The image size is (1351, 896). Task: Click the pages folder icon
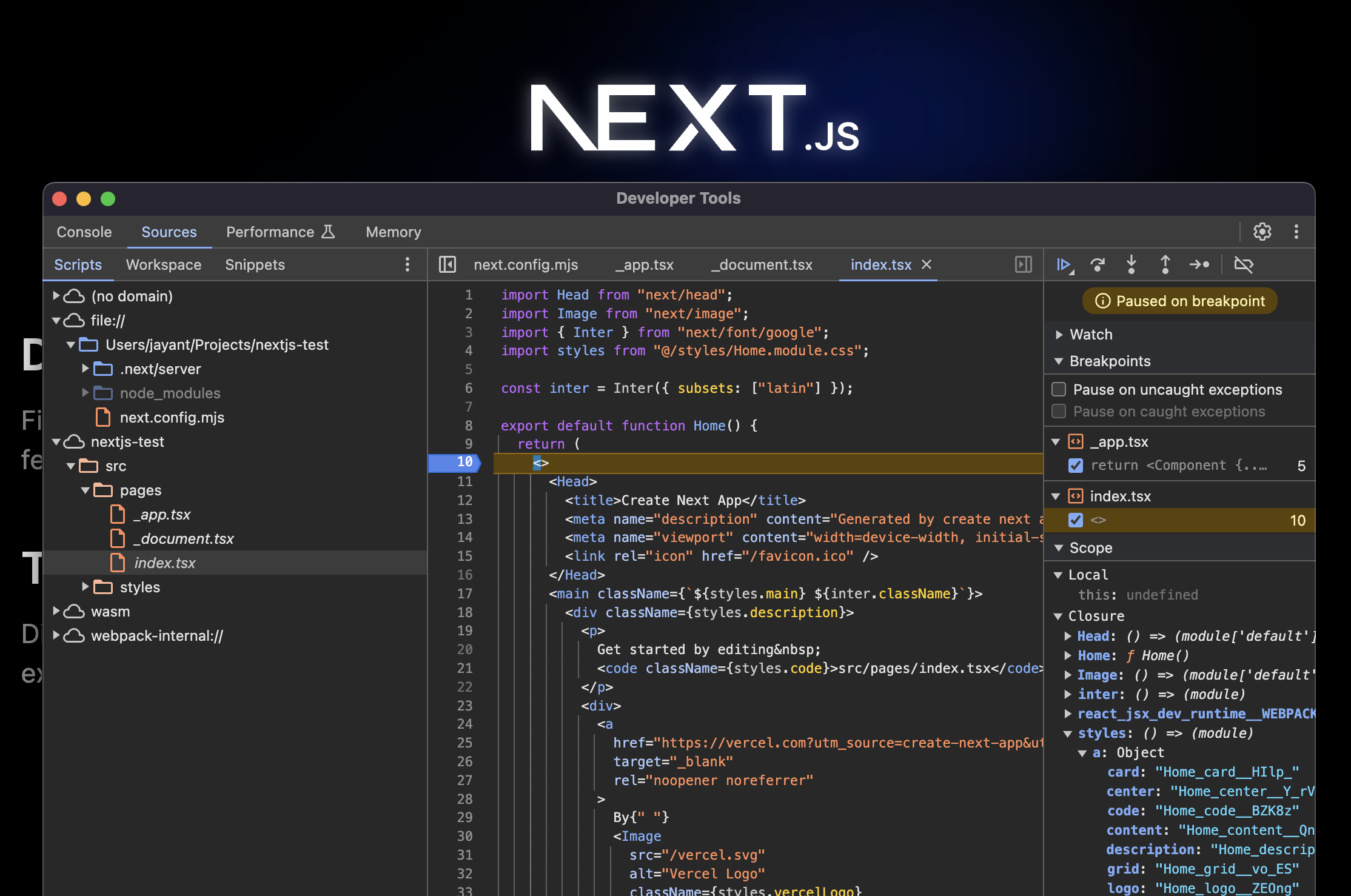[104, 490]
